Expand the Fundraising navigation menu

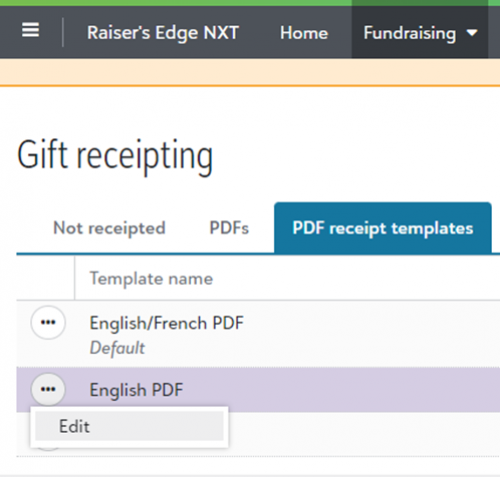click(x=420, y=33)
